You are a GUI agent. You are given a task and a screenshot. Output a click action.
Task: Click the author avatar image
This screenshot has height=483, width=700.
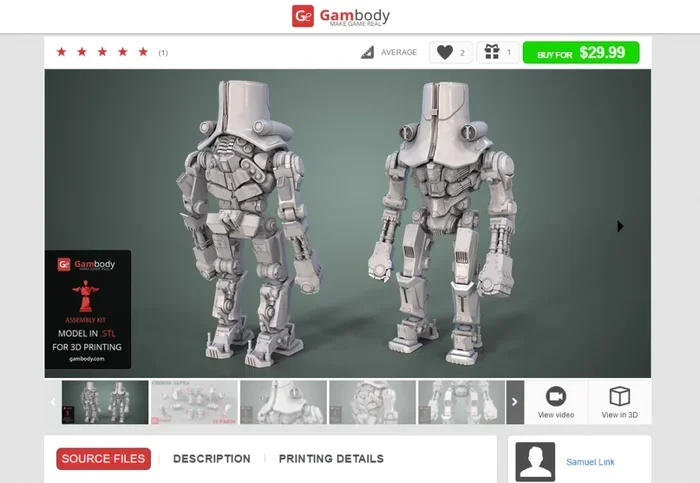click(x=535, y=462)
